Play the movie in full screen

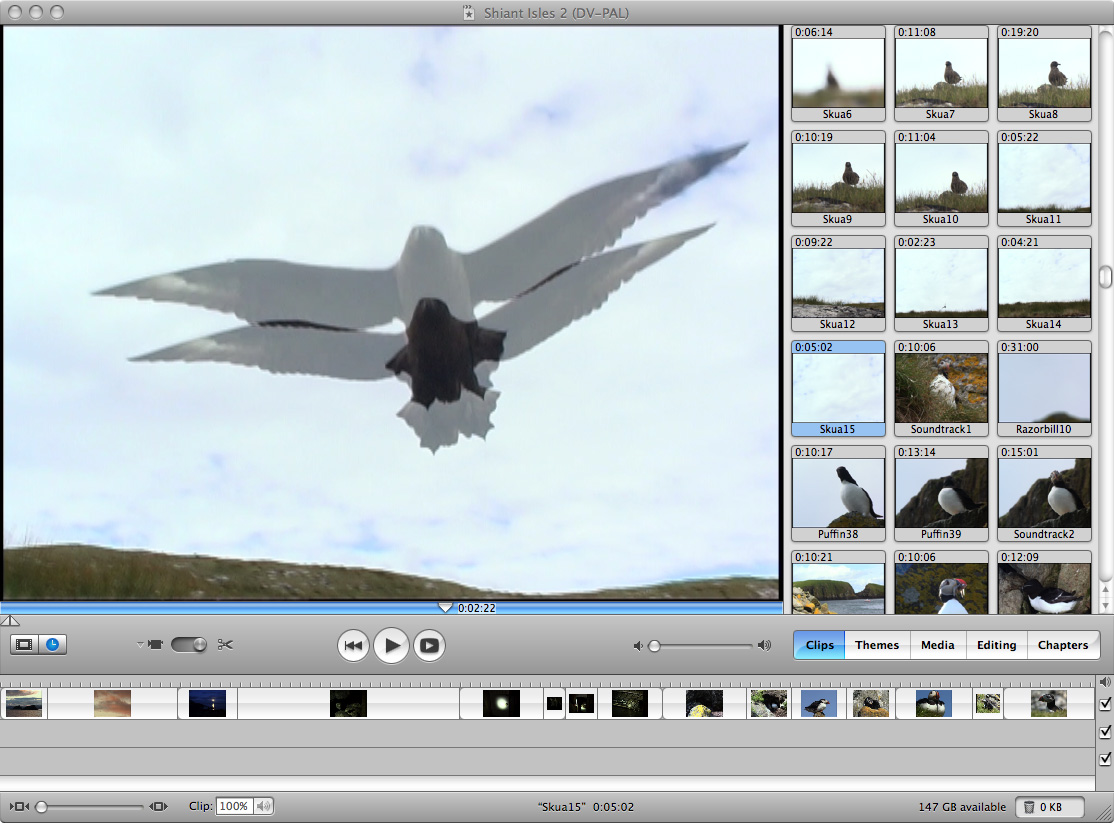[429, 646]
